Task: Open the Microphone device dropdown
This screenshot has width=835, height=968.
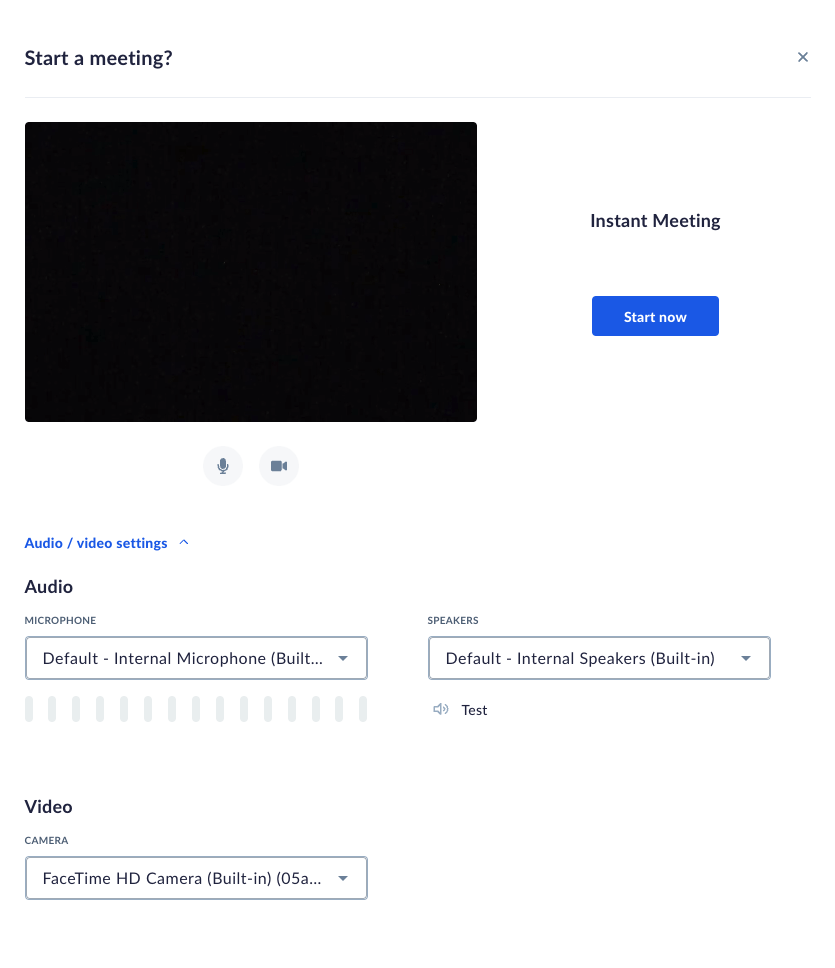Action: [196, 658]
